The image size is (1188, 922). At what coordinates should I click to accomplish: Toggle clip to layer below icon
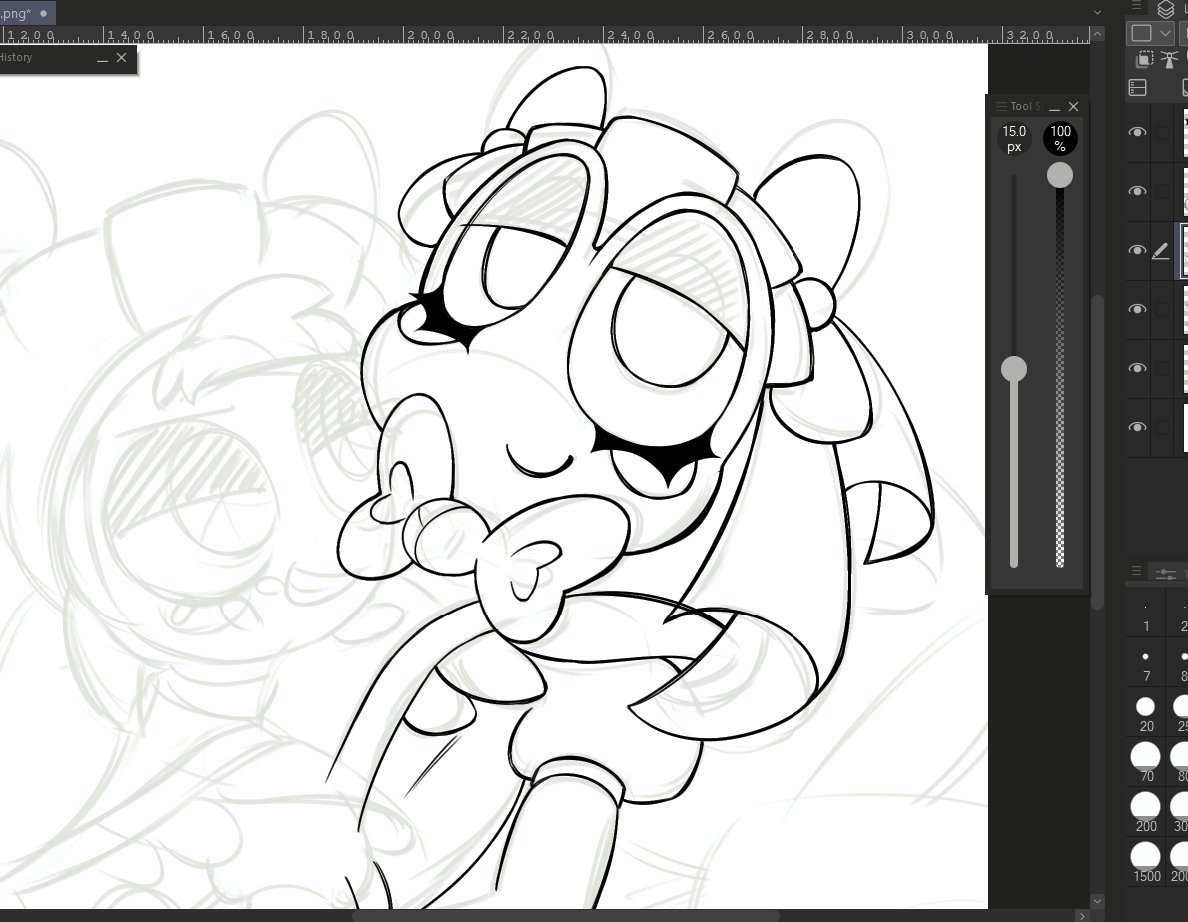point(1145,59)
